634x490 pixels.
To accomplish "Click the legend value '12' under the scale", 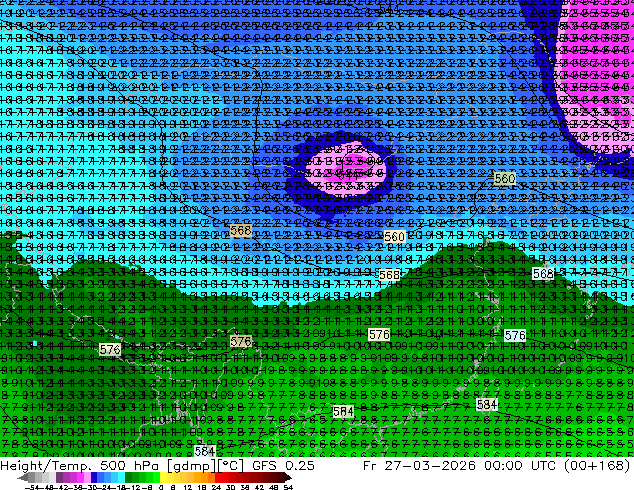I will [188, 487].
